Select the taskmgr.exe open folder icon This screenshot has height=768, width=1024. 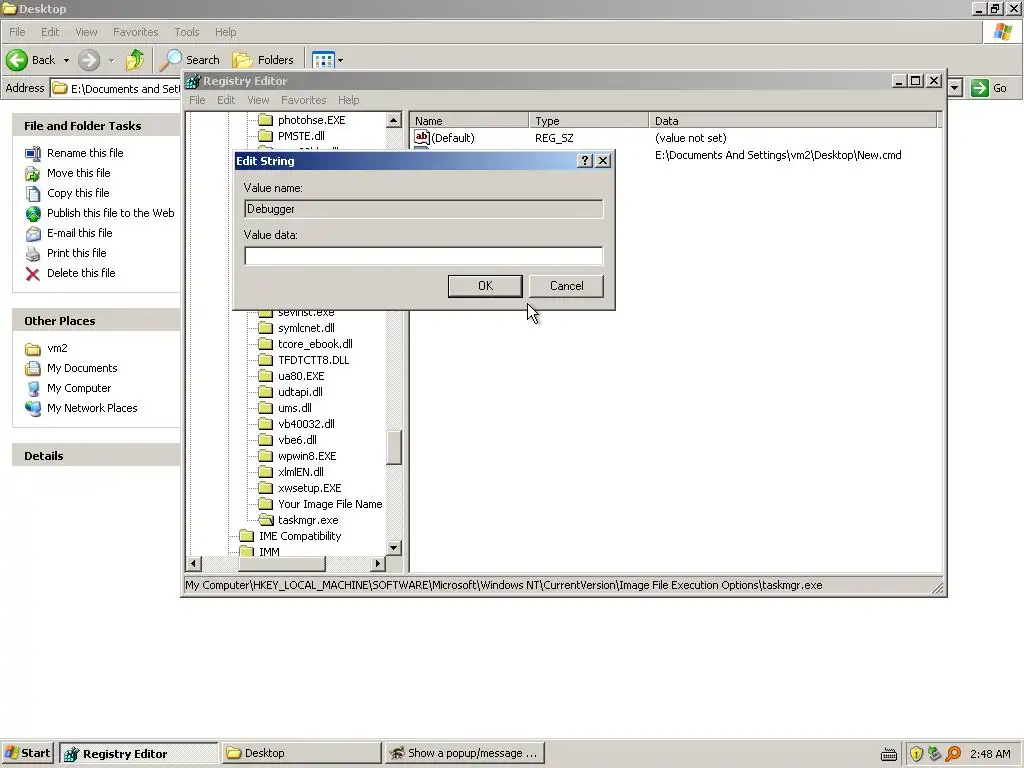pyautogui.click(x=265, y=520)
